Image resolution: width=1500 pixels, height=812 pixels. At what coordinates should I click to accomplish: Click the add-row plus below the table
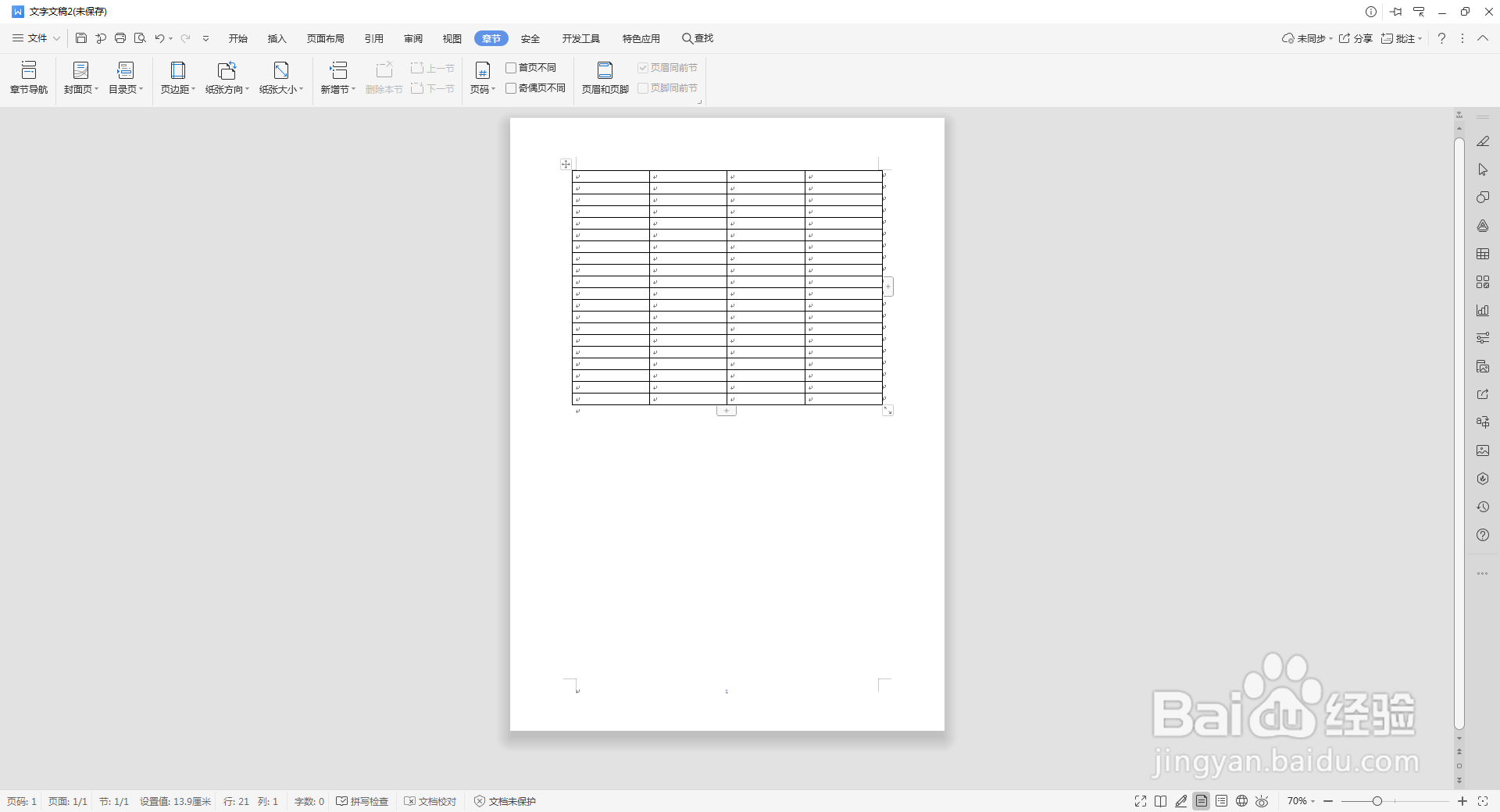[x=727, y=411]
